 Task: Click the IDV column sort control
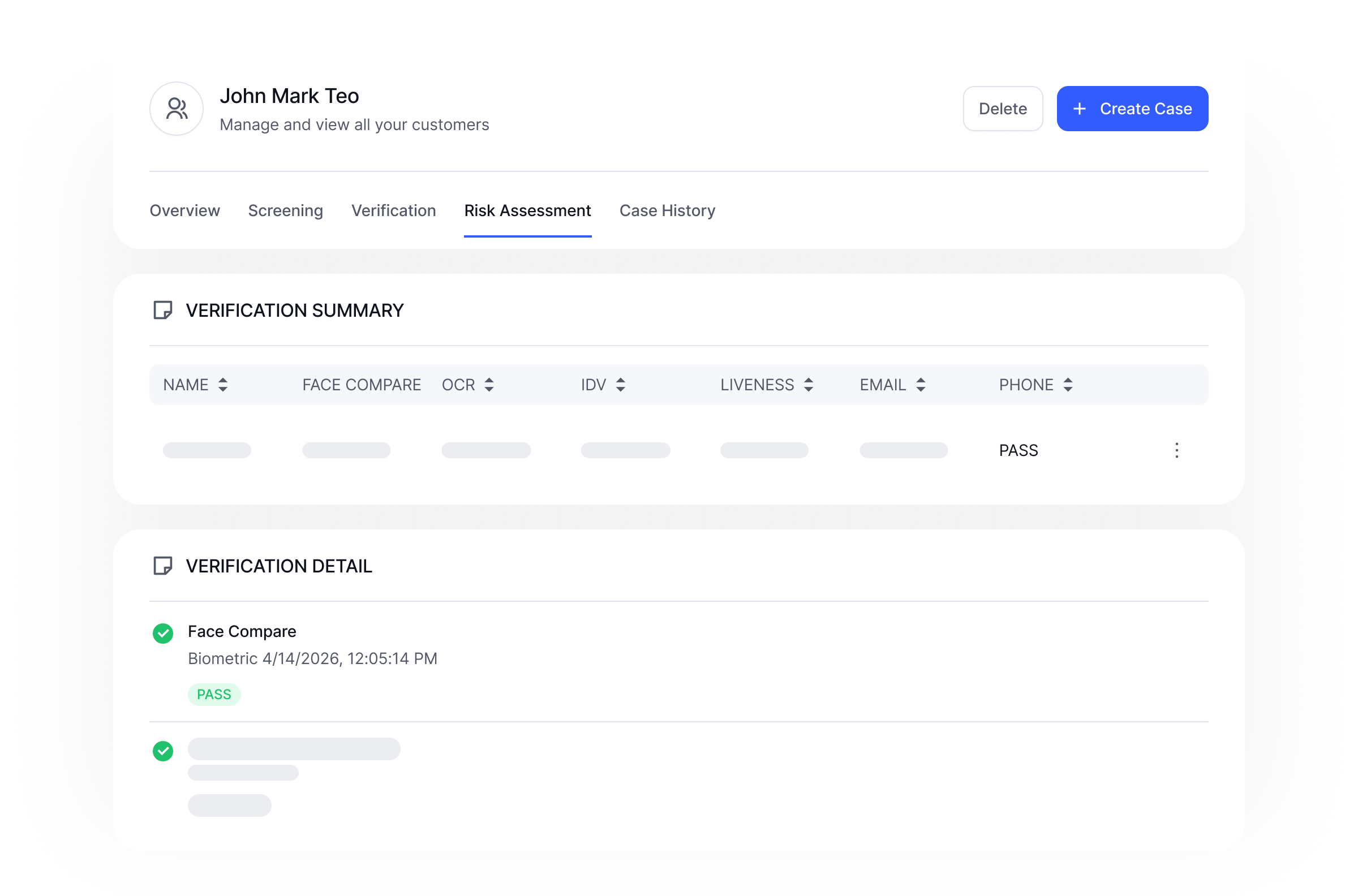[621, 385]
